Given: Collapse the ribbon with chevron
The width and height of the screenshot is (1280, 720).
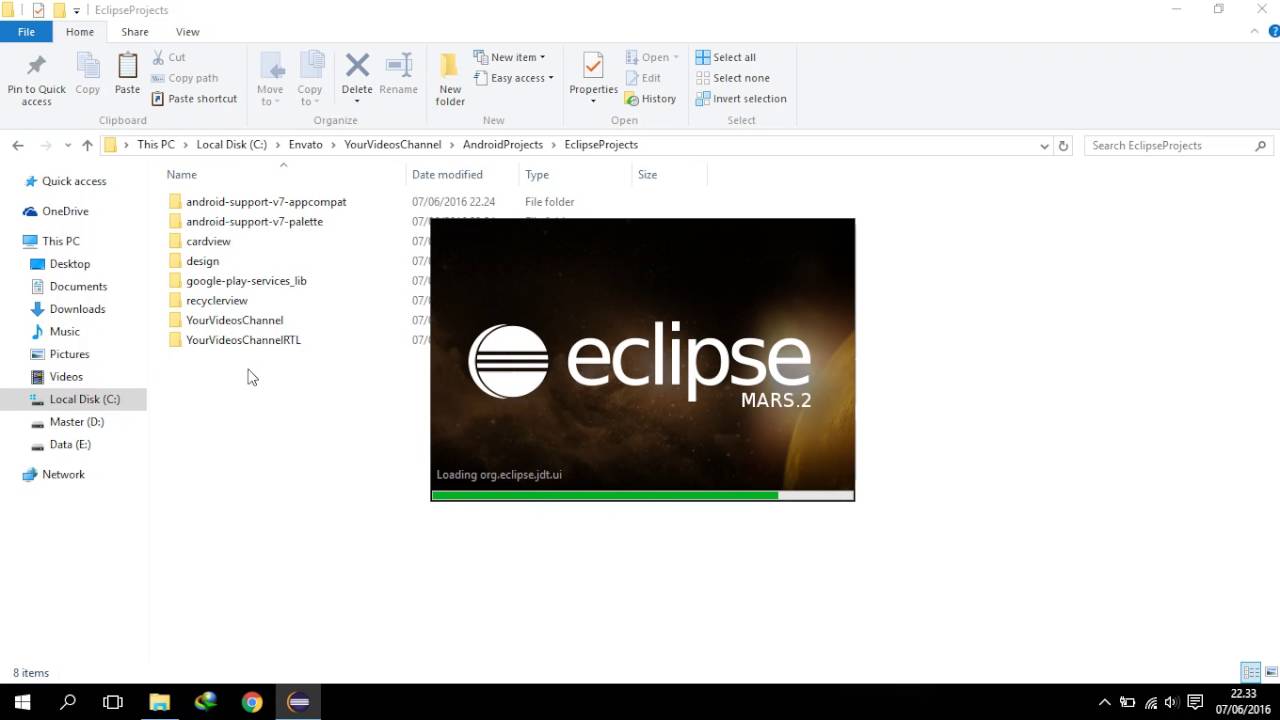Looking at the screenshot, I should coord(1255,32).
